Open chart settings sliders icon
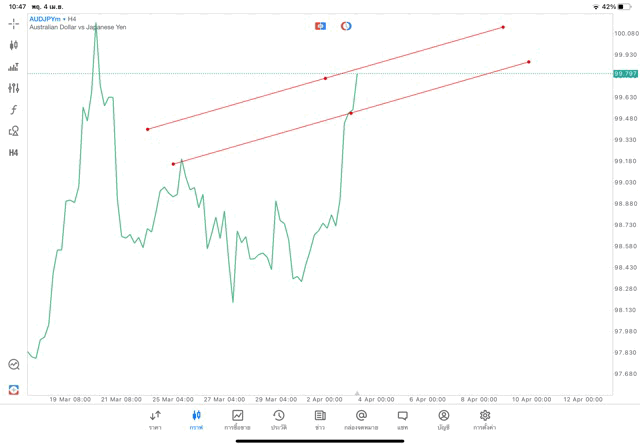The width and height of the screenshot is (640, 447). tap(14, 88)
